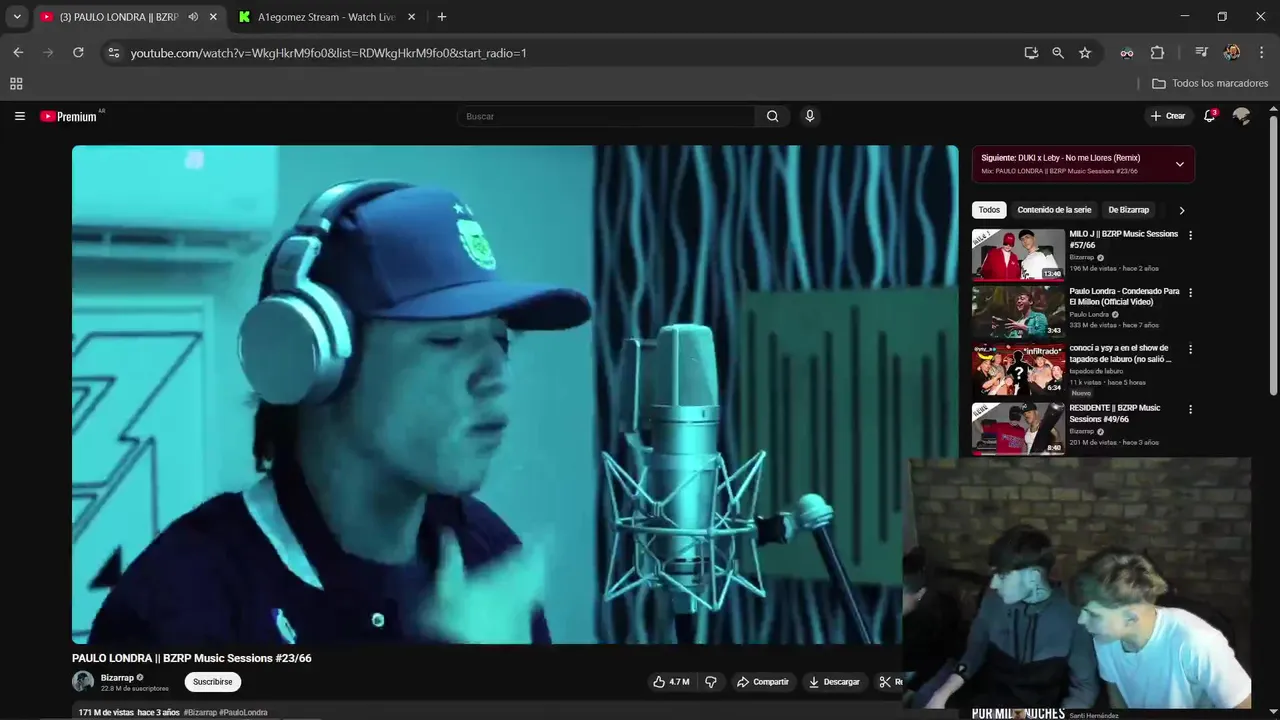Viewport: 1280px width, 720px height.
Task: Click the 'Paulo Londra' channel name under Condenado
Action: coord(1089,314)
